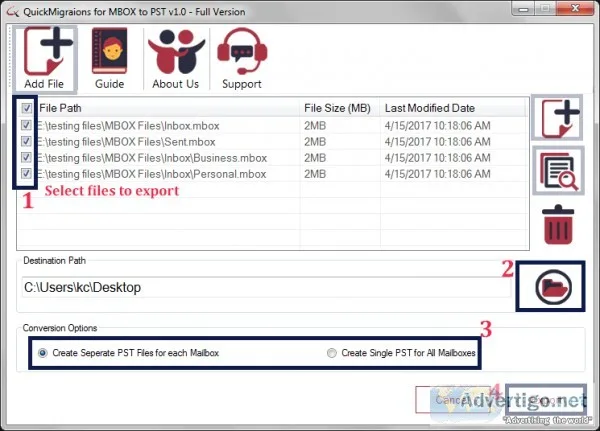Uncheck the Sent.mbox file checkbox
The image size is (600, 431).
[26, 141]
